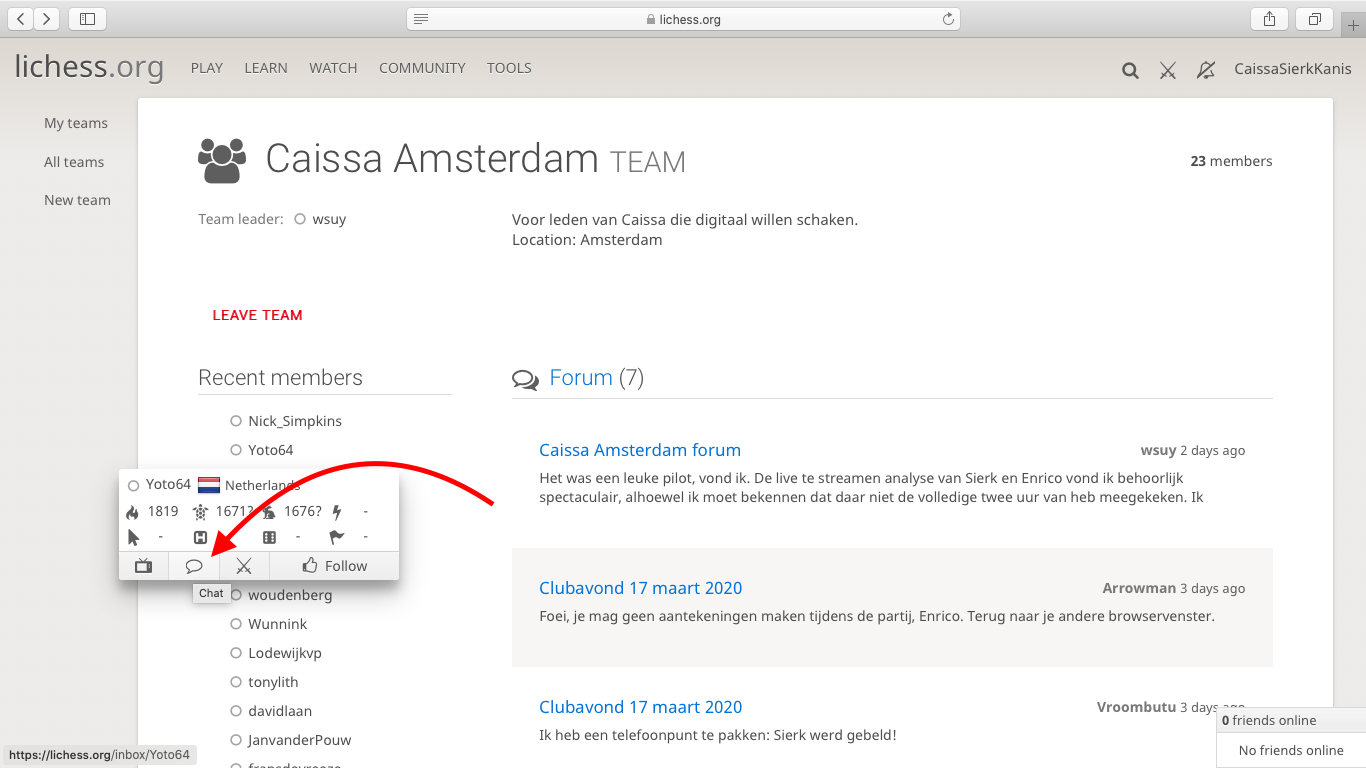Watch Yoto64's games via the TV icon

click(144, 566)
